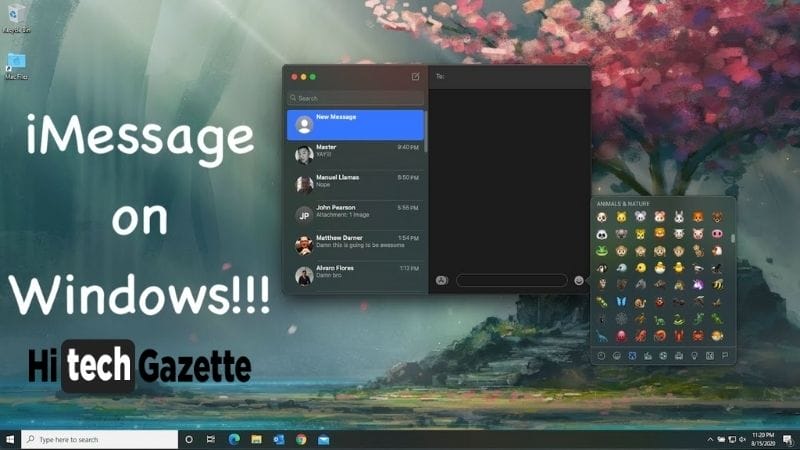Compose a new message with the pencil icon
Viewport: 800px width, 450px height.
[x=415, y=77]
